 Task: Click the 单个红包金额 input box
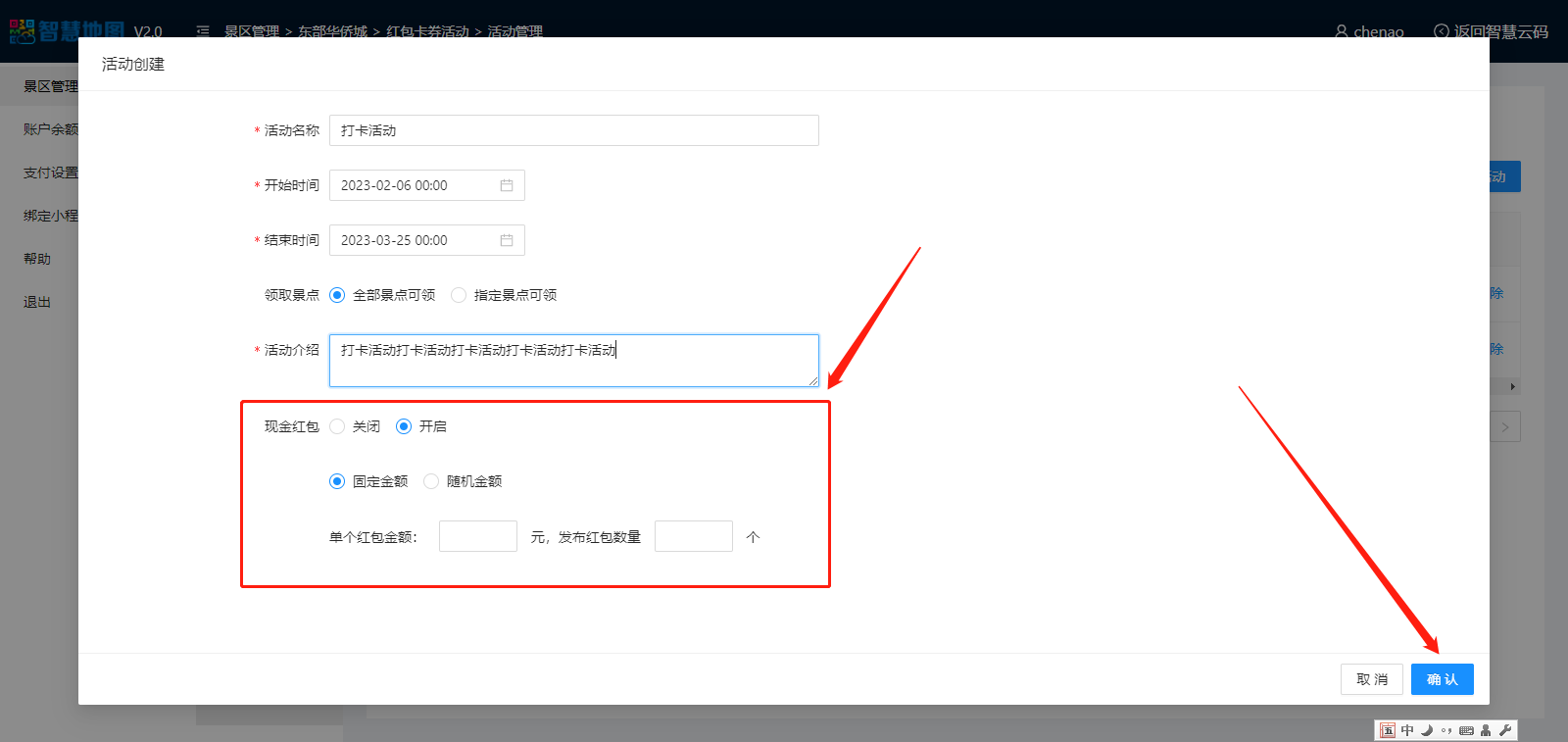coord(477,536)
